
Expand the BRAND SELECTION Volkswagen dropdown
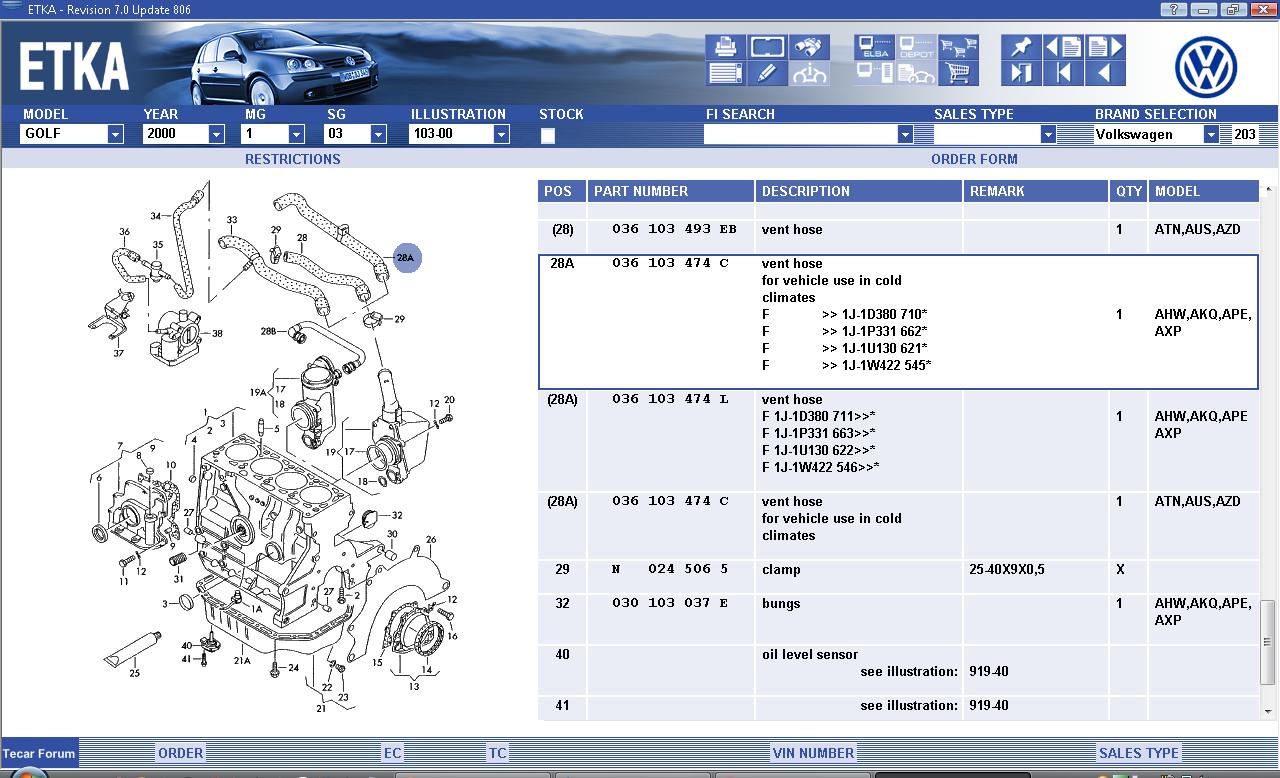point(1210,134)
